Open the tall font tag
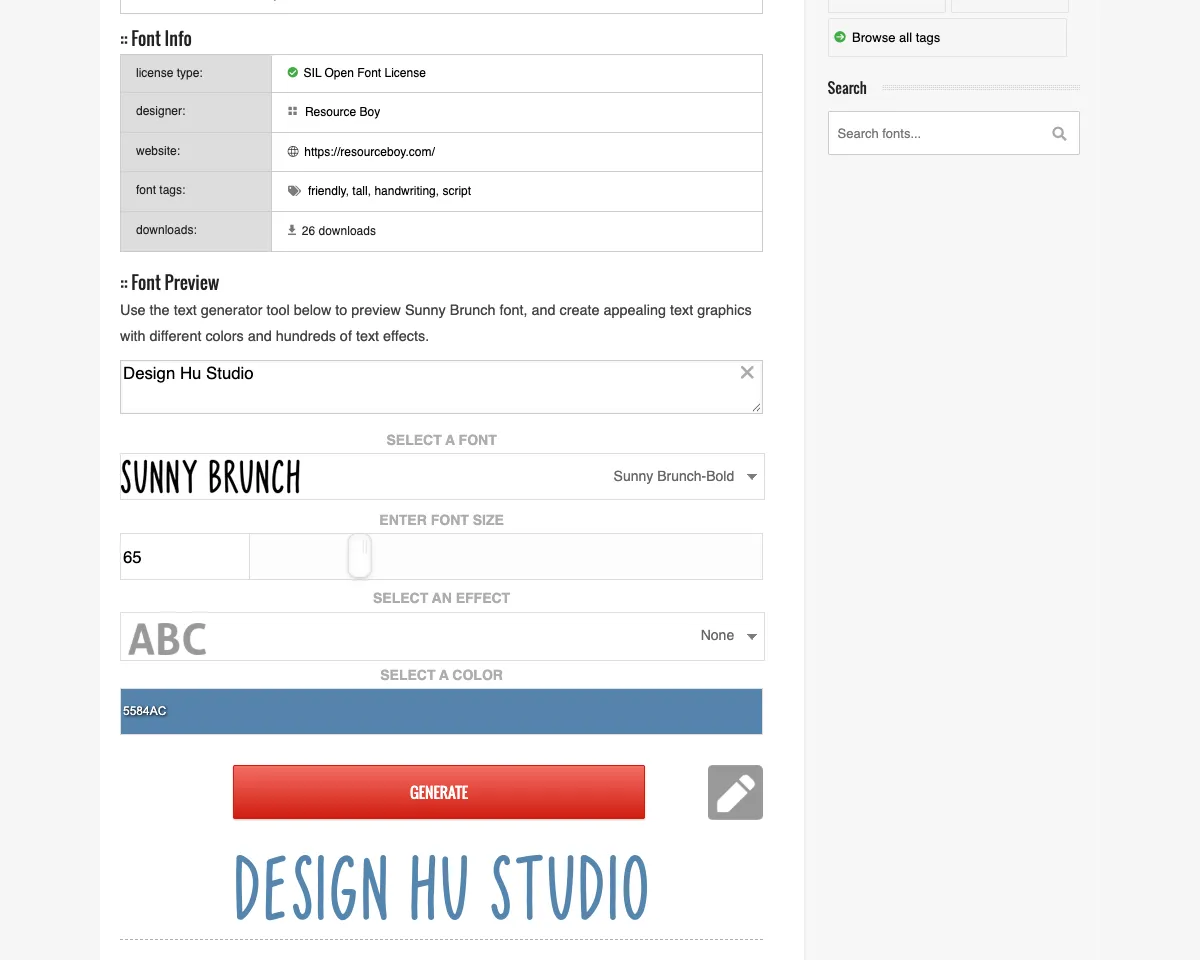The height and width of the screenshot is (960, 1200). 360,191
